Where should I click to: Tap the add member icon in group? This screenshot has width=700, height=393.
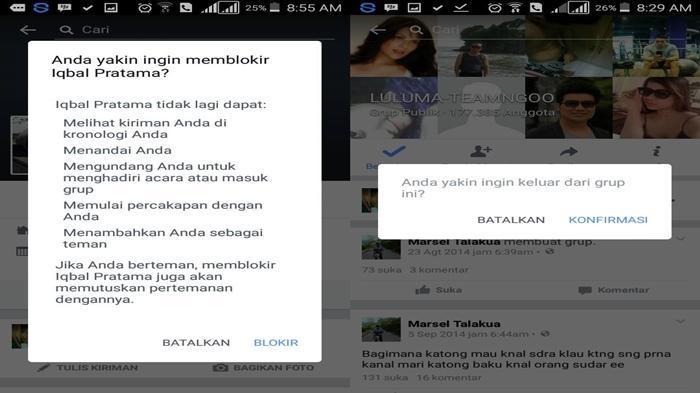click(x=481, y=151)
